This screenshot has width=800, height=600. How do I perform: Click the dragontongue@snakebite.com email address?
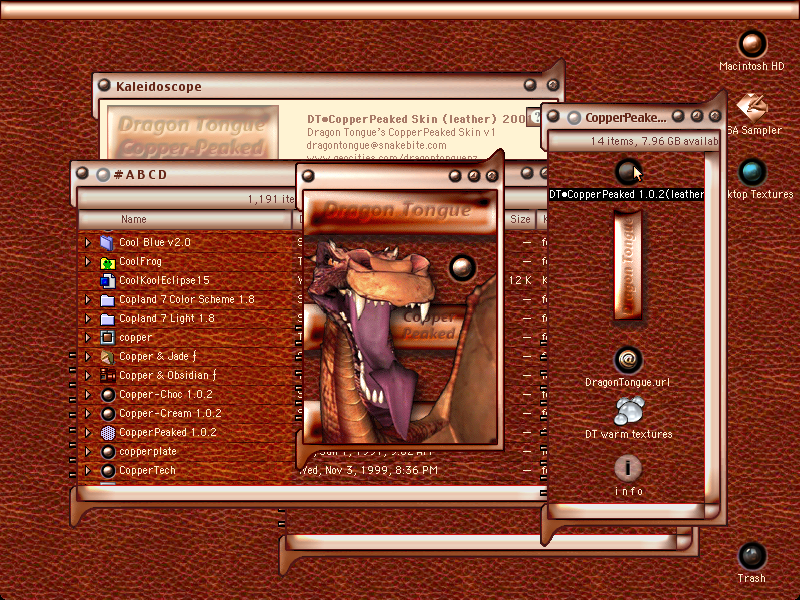click(x=376, y=145)
